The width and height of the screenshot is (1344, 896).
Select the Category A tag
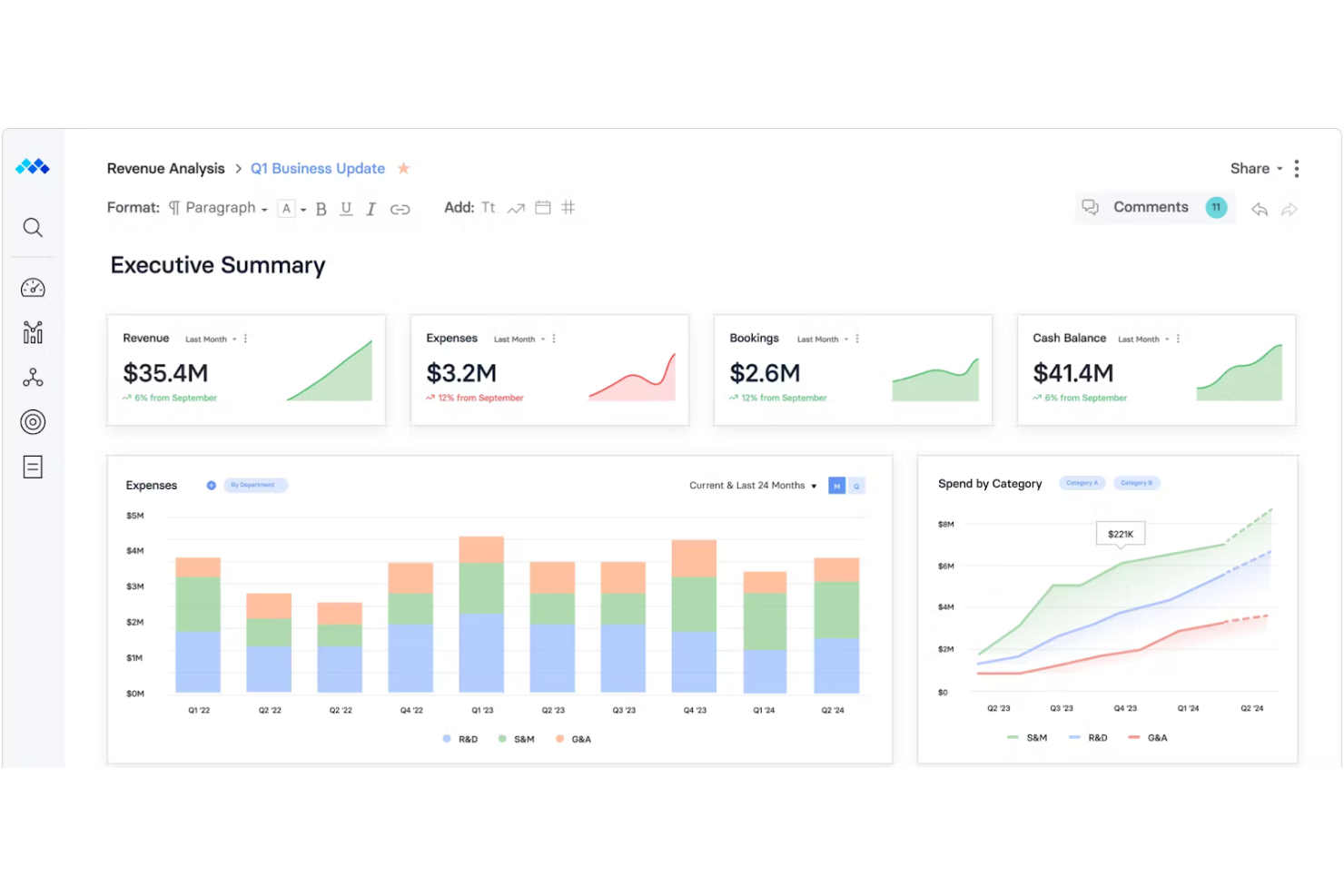[x=1082, y=484]
